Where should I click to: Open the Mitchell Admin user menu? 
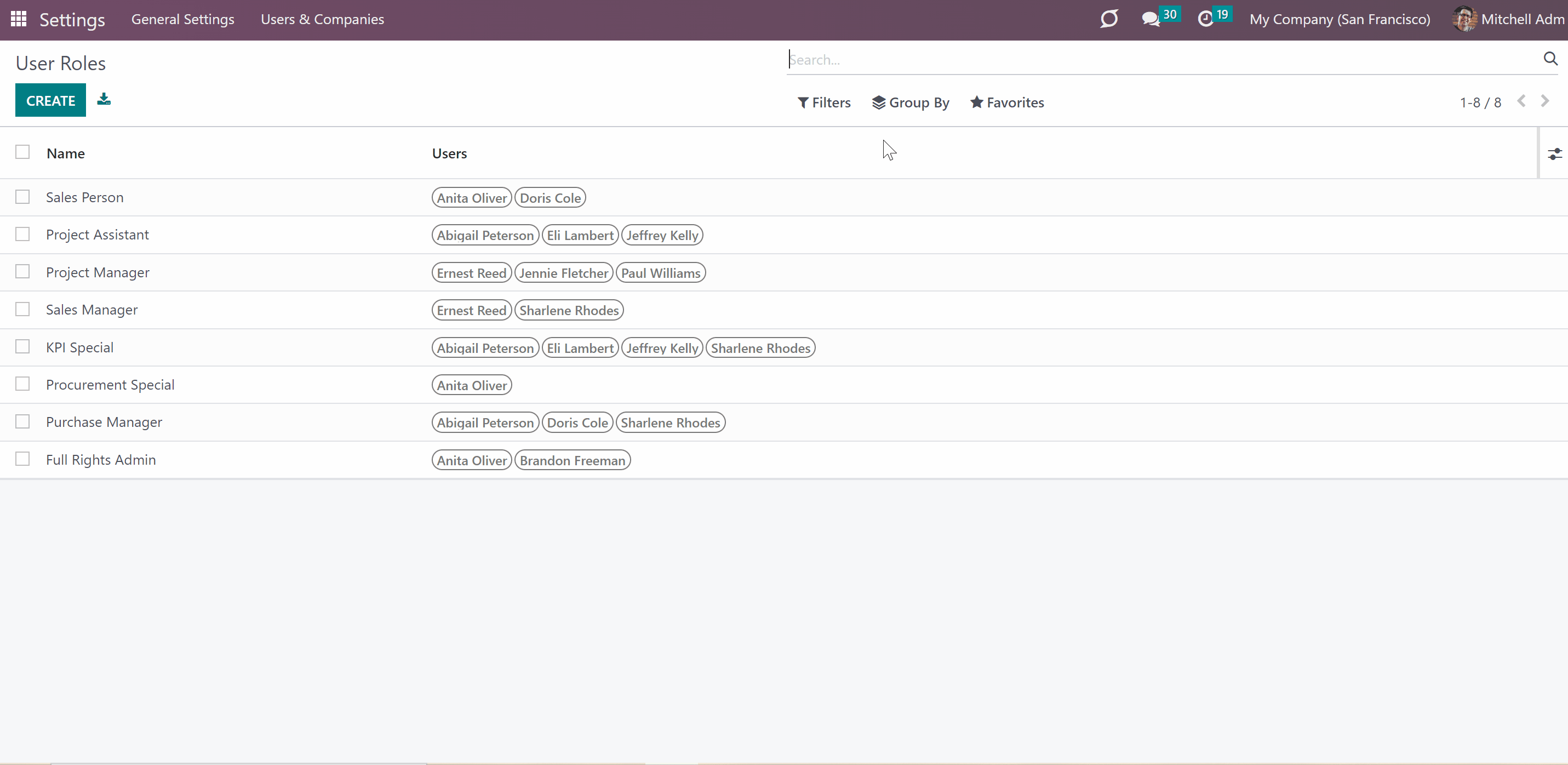(x=1508, y=20)
